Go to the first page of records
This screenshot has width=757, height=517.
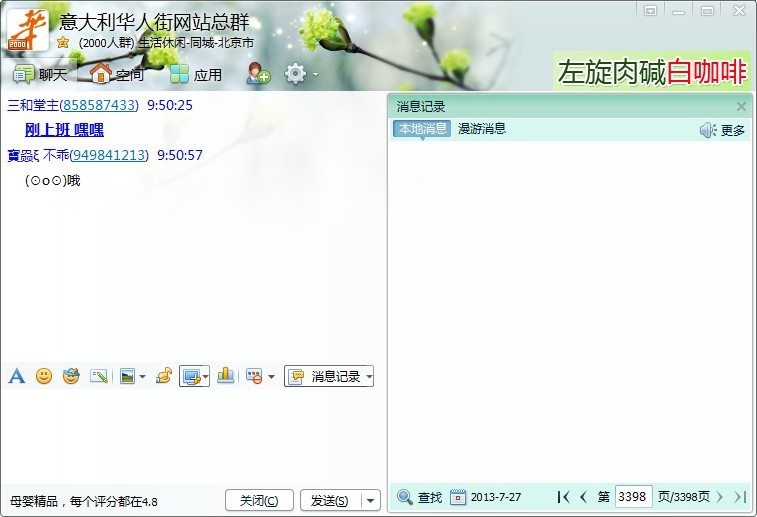pyautogui.click(x=563, y=497)
